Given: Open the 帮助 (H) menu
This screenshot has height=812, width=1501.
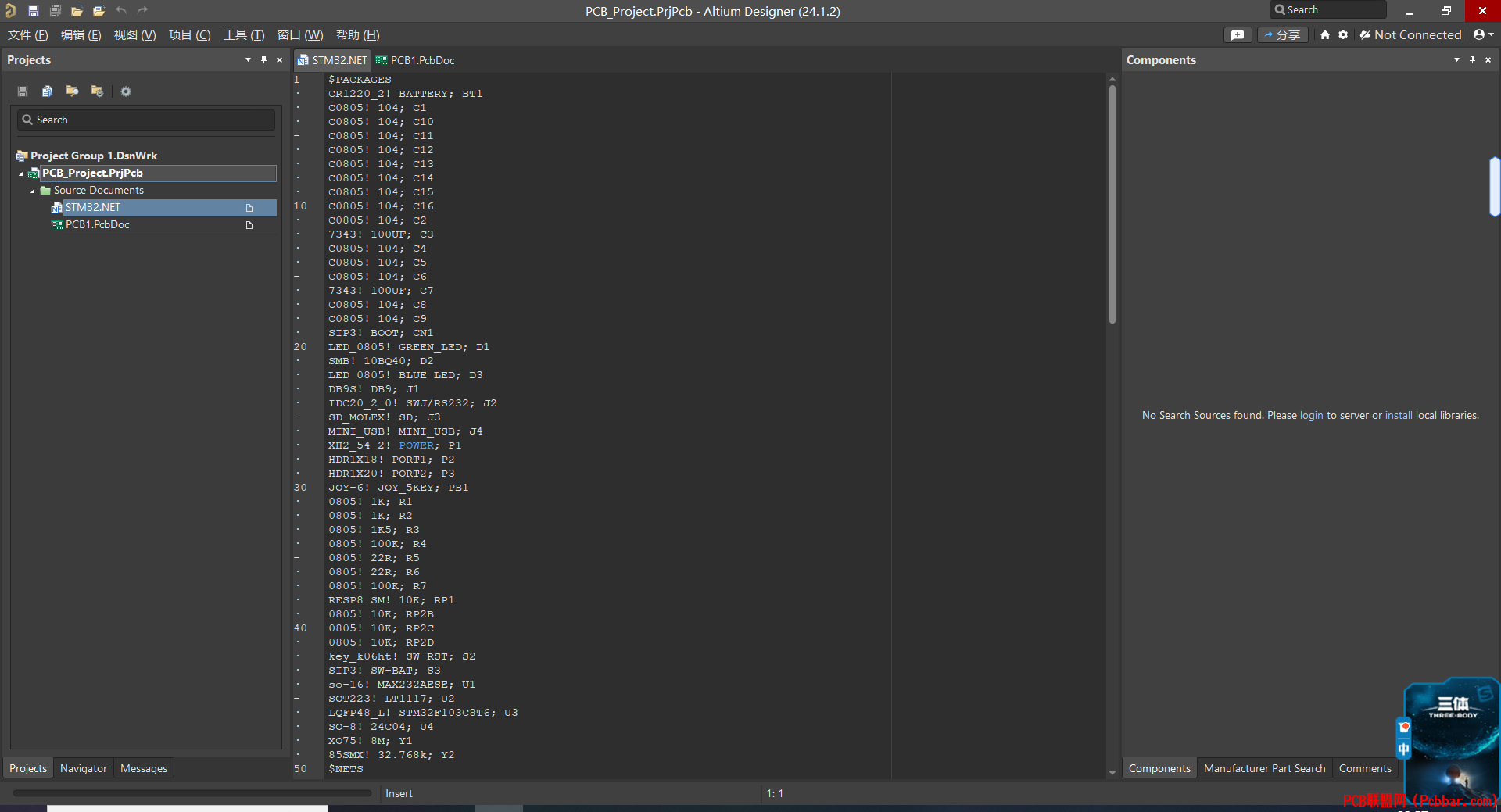Looking at the screenshot, I should pyautogui.click(x=358, y=35).
